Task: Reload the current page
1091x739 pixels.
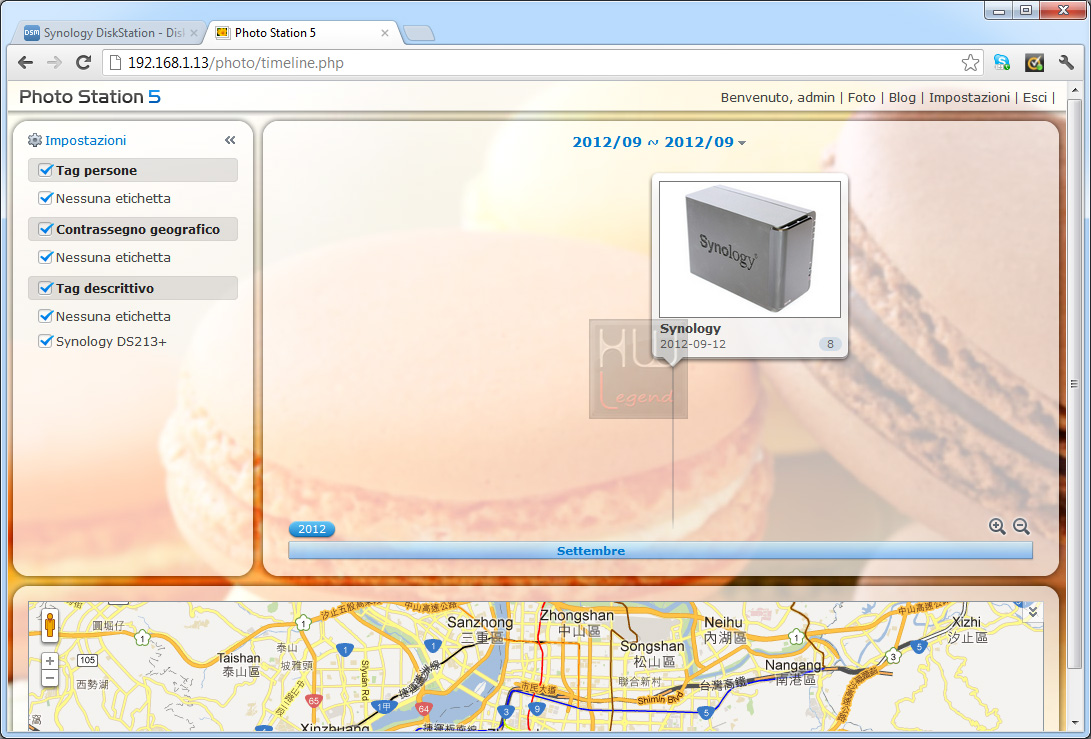Action: click(83, 63)
